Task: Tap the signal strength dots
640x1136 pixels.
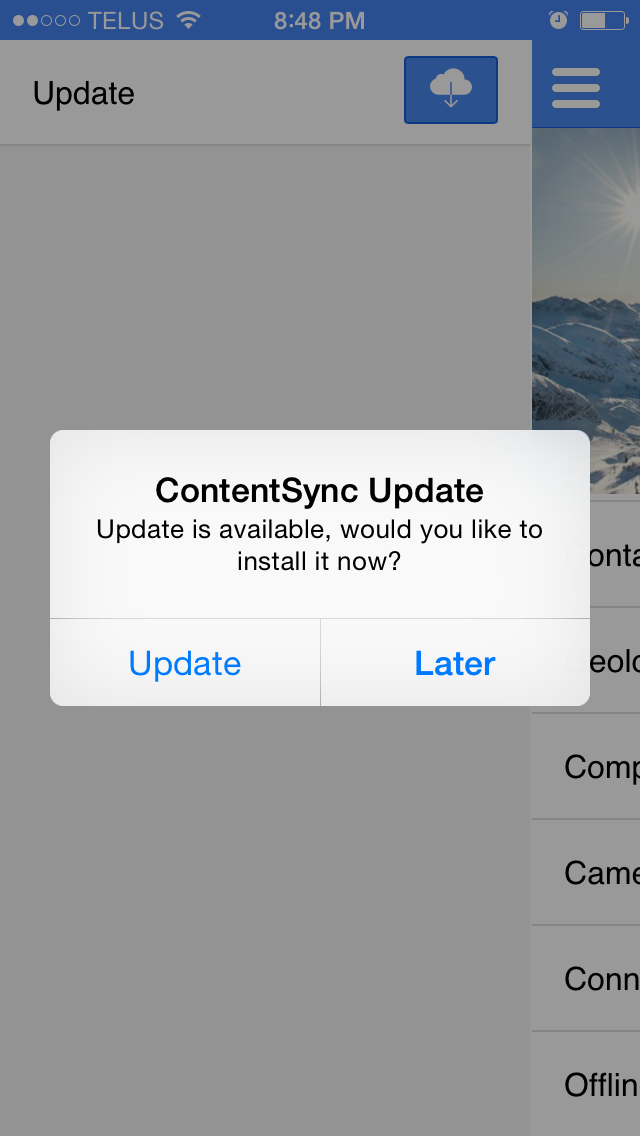Action: [x=46, y=20]
